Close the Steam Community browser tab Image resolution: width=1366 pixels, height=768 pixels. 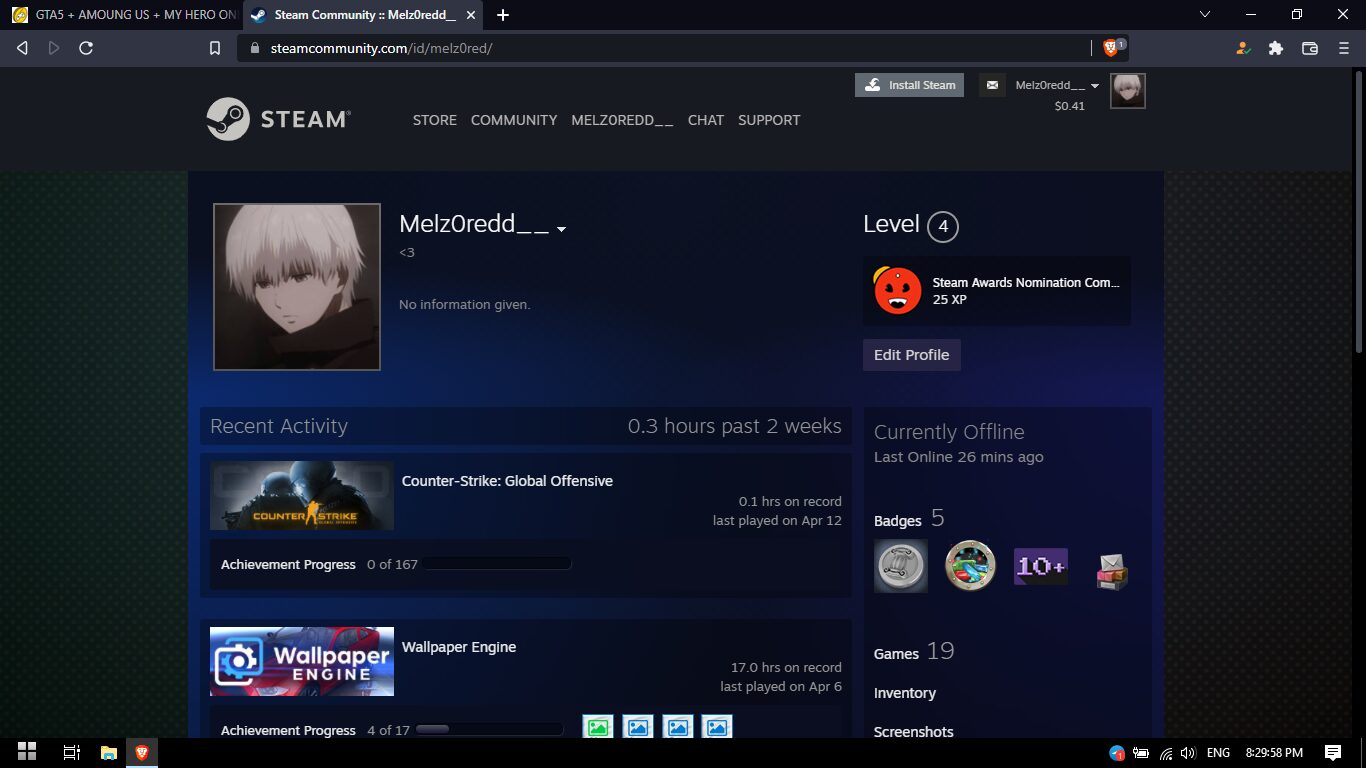click(471, 15)
